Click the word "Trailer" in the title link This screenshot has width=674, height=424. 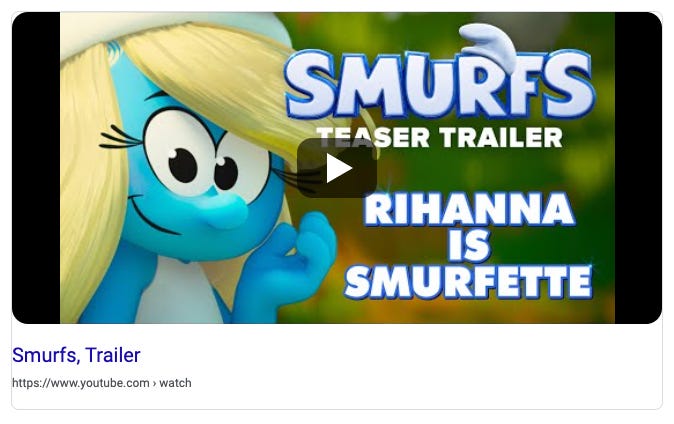[113, 355]
